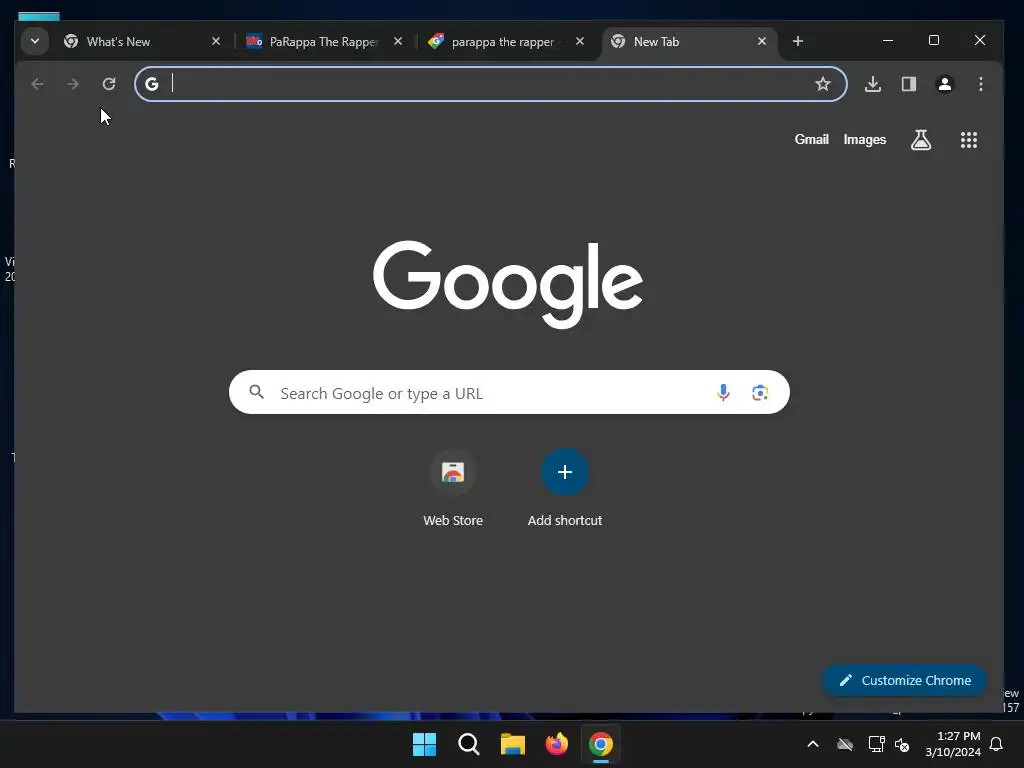
Task: Click the back navigation arrow
Action: pyautogui.click(x=37, y=84)
